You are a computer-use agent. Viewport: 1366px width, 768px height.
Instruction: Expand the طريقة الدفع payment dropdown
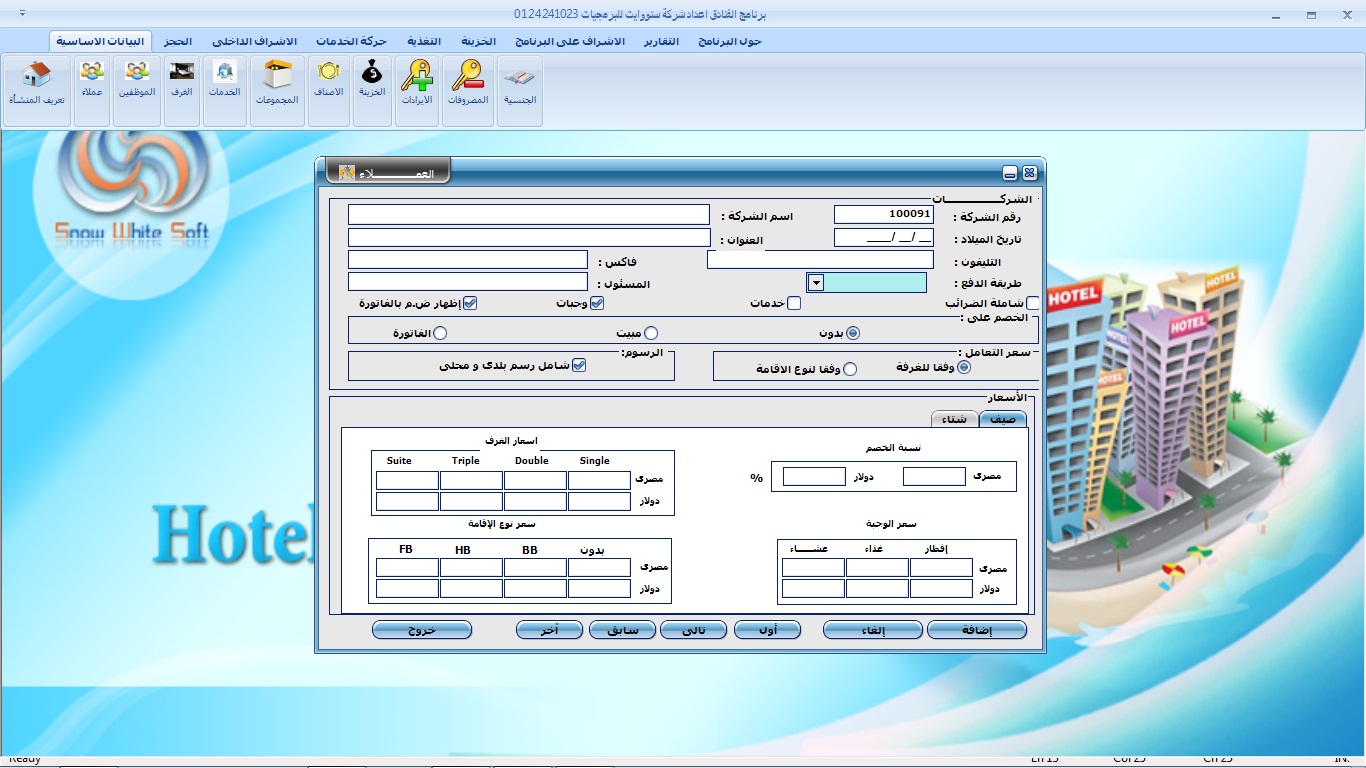tap(816, 283)
